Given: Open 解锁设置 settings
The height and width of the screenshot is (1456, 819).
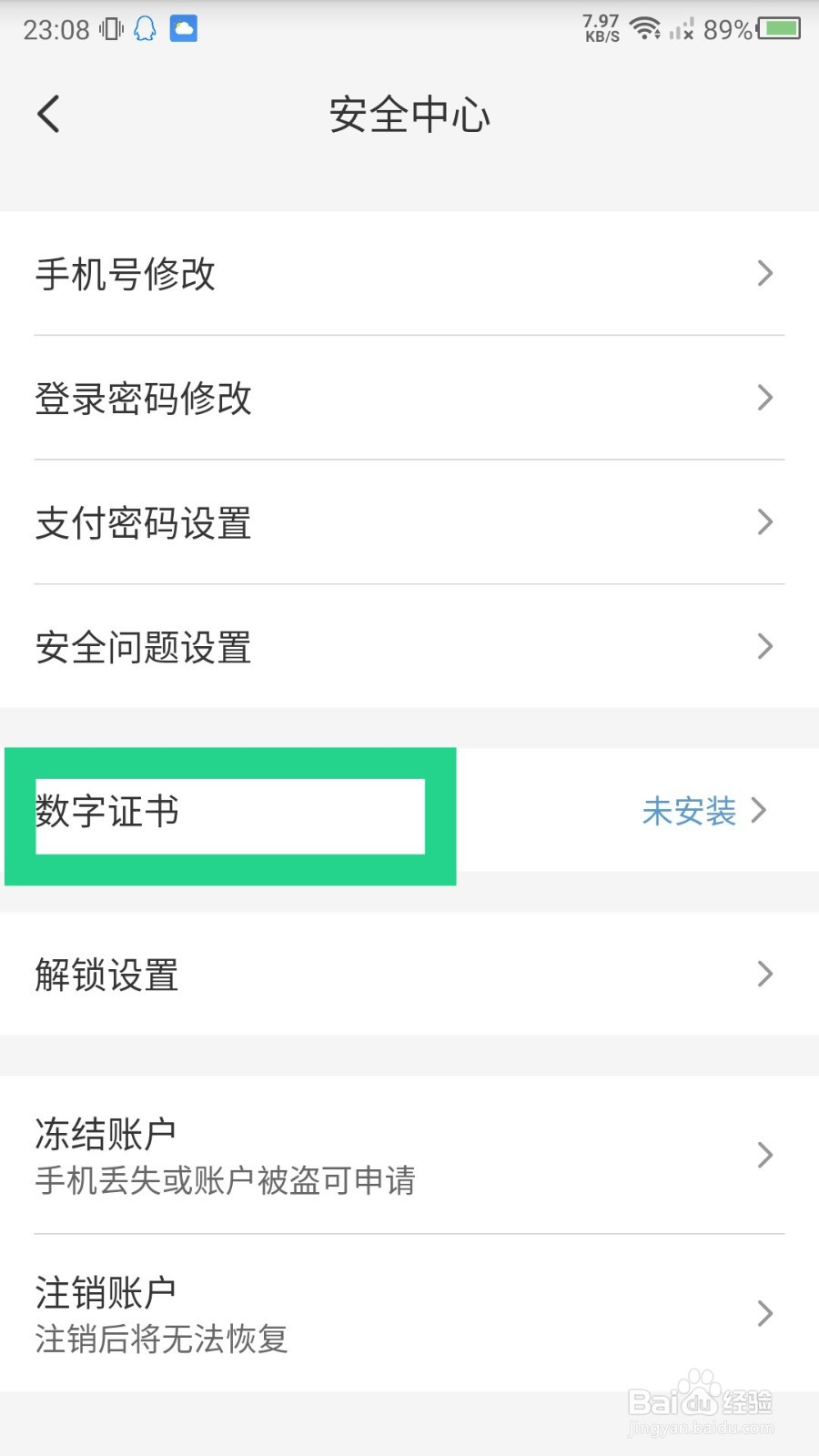Looking at the screenshot, I should (x=107, y=975).
